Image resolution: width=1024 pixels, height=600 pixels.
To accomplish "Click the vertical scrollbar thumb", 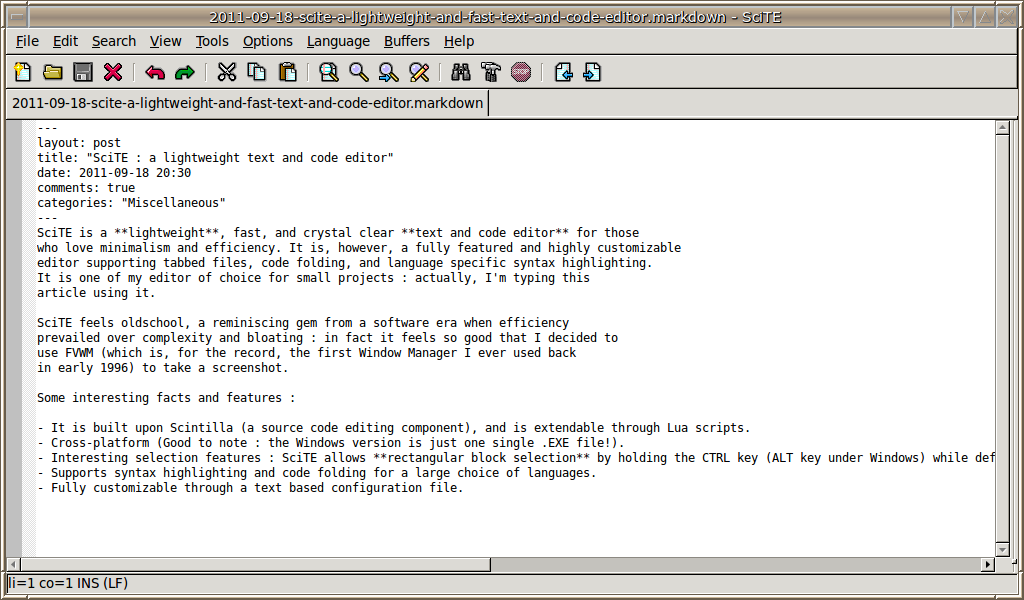I will pyautogui.click(x=1002, y=338).
